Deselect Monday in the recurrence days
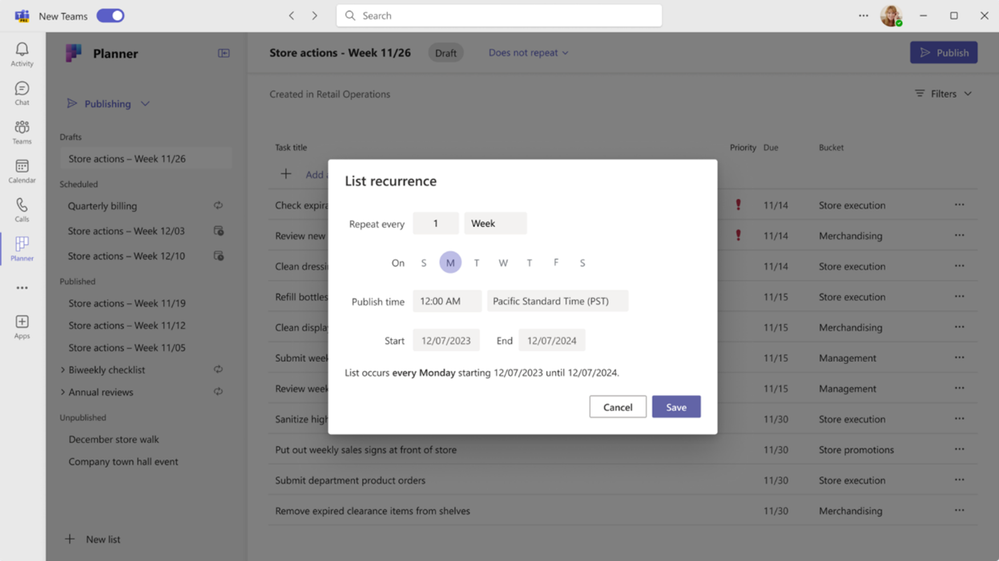The image size is (999, 561). coord(450,262)
